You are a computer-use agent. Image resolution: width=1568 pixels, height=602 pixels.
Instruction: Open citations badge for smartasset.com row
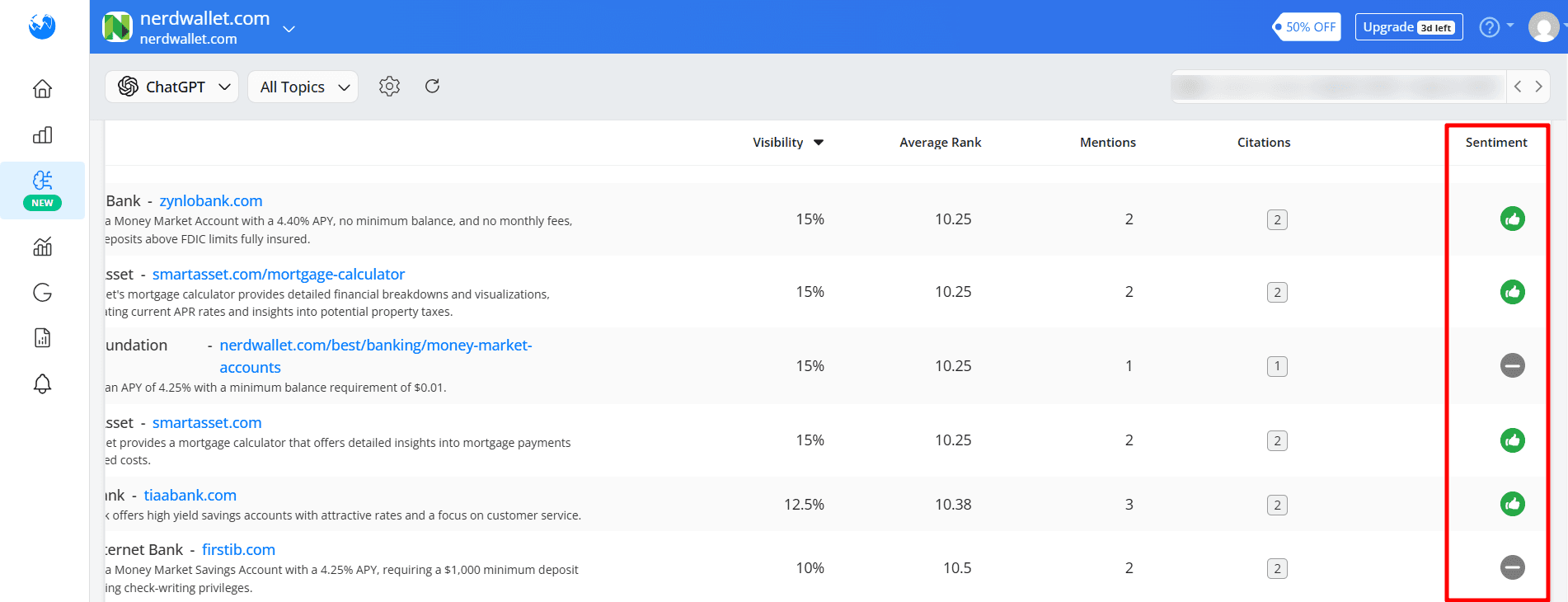pos(1277,440)
